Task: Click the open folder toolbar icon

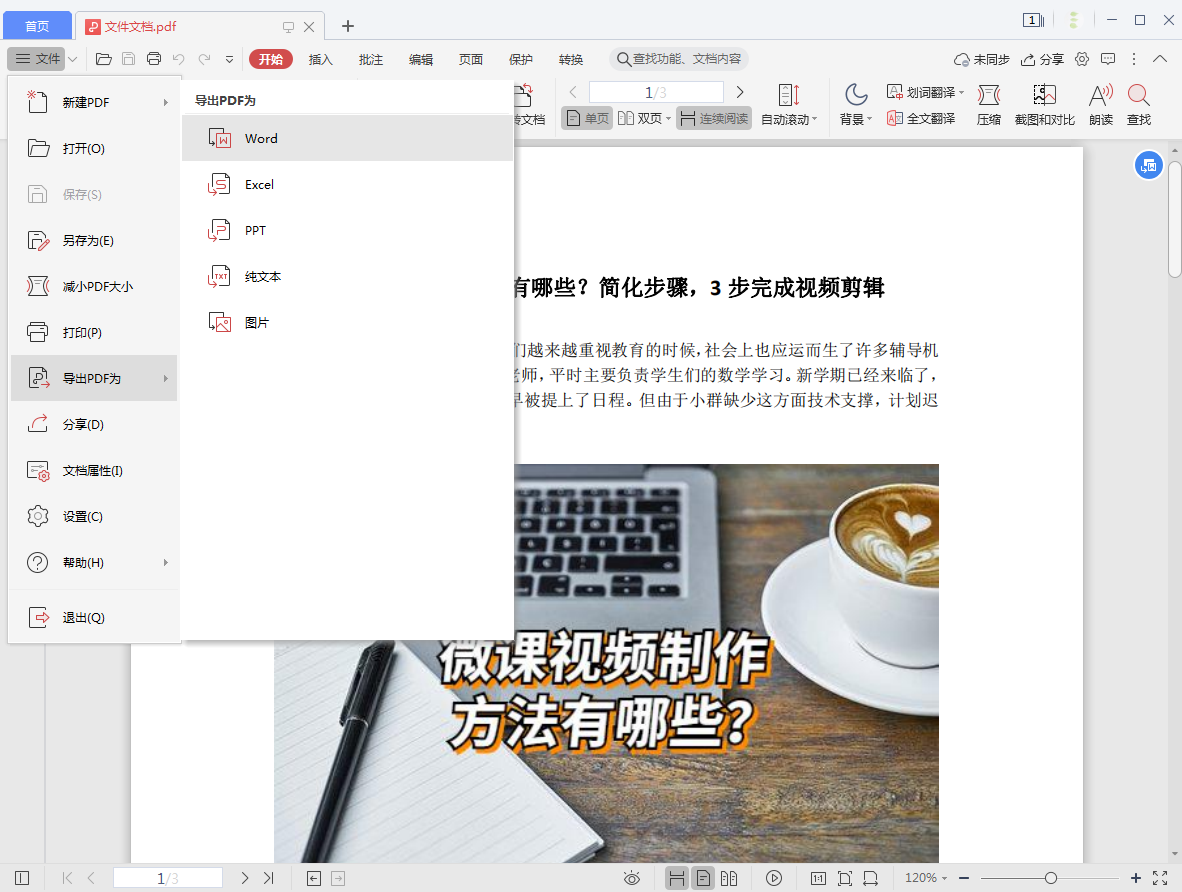Action: click(x=104, y=59)
